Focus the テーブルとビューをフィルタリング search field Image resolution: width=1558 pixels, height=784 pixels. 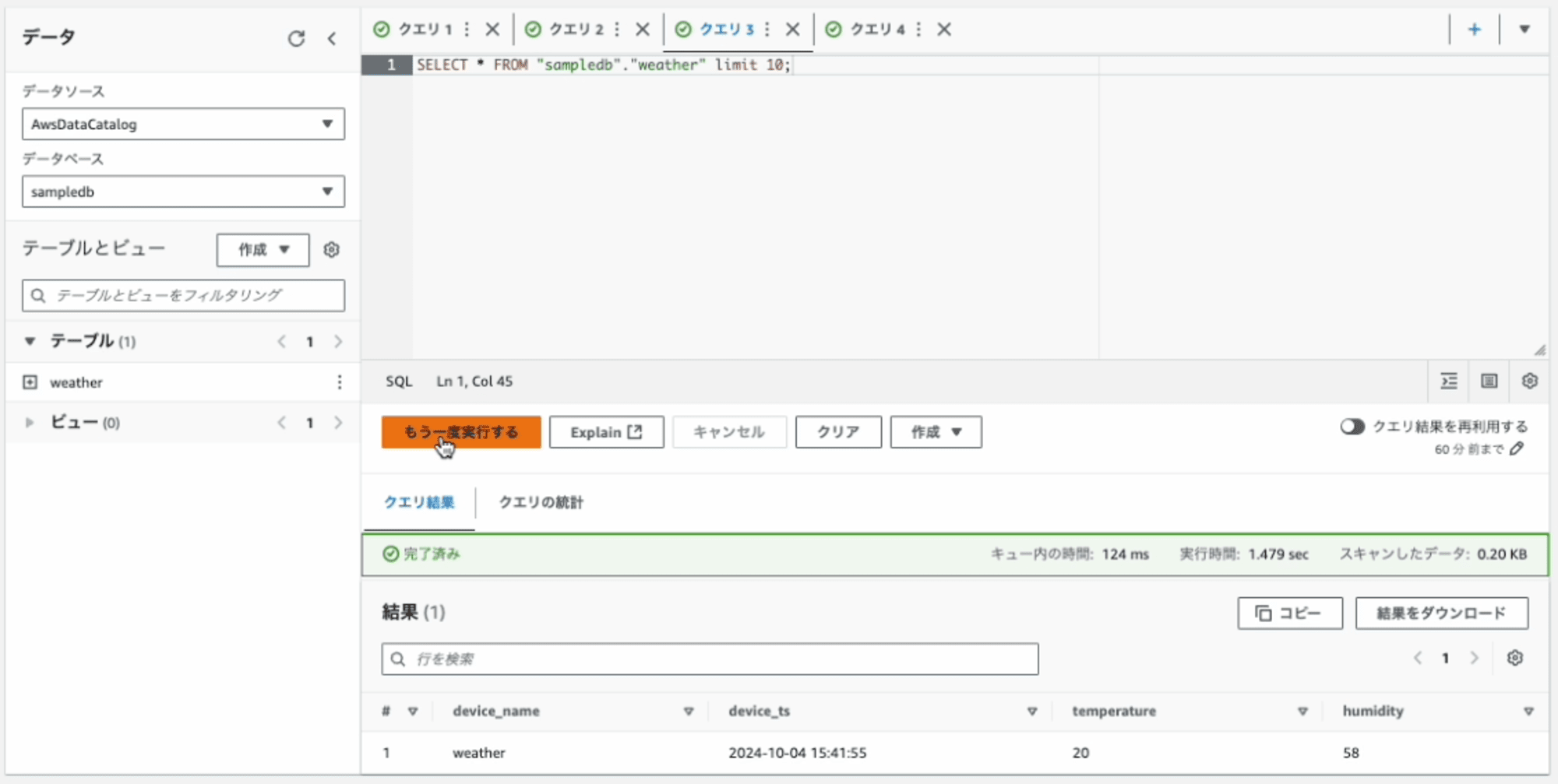(183, 296)
